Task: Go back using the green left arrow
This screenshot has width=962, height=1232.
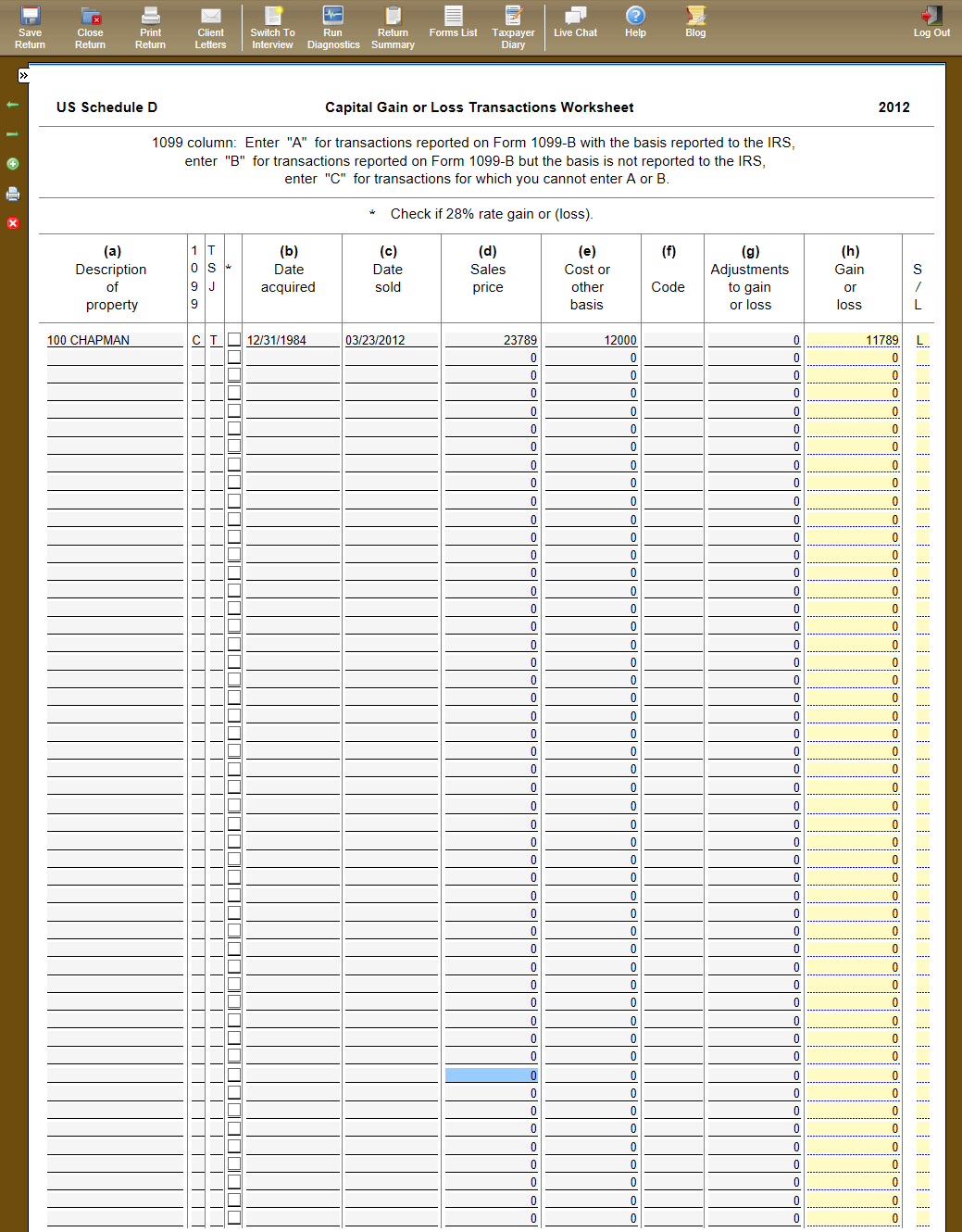Action: point(13,105)
